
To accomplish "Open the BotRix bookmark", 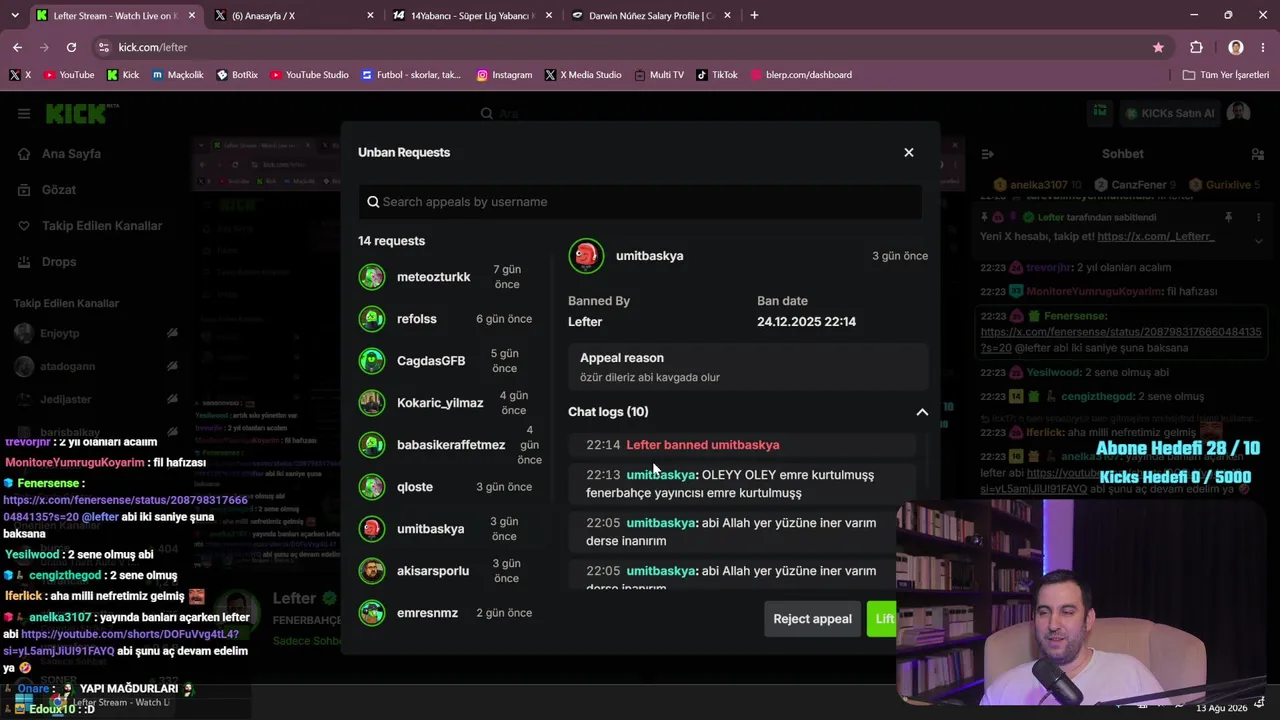I will click(x=237, y=75).
